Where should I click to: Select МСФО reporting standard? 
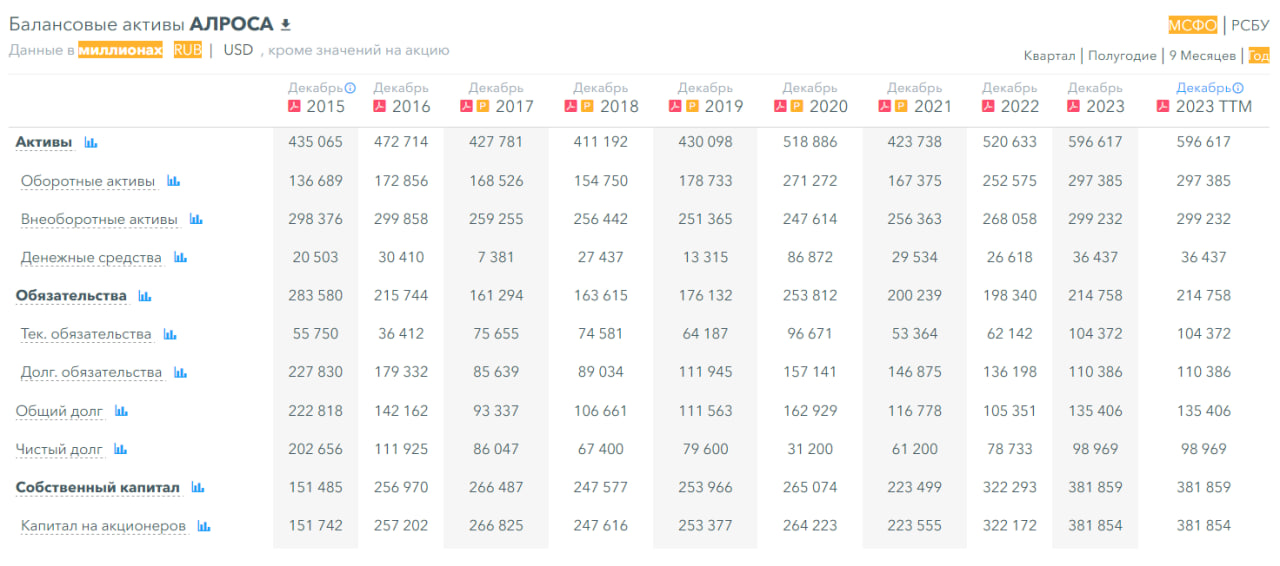(x=1192, y=26)
